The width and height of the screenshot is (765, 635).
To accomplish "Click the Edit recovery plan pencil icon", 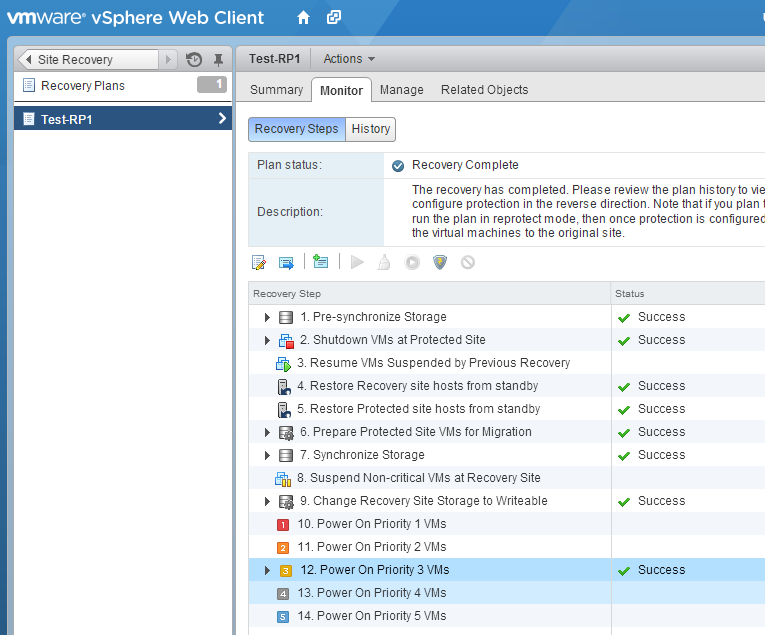I will coord(259,262).
